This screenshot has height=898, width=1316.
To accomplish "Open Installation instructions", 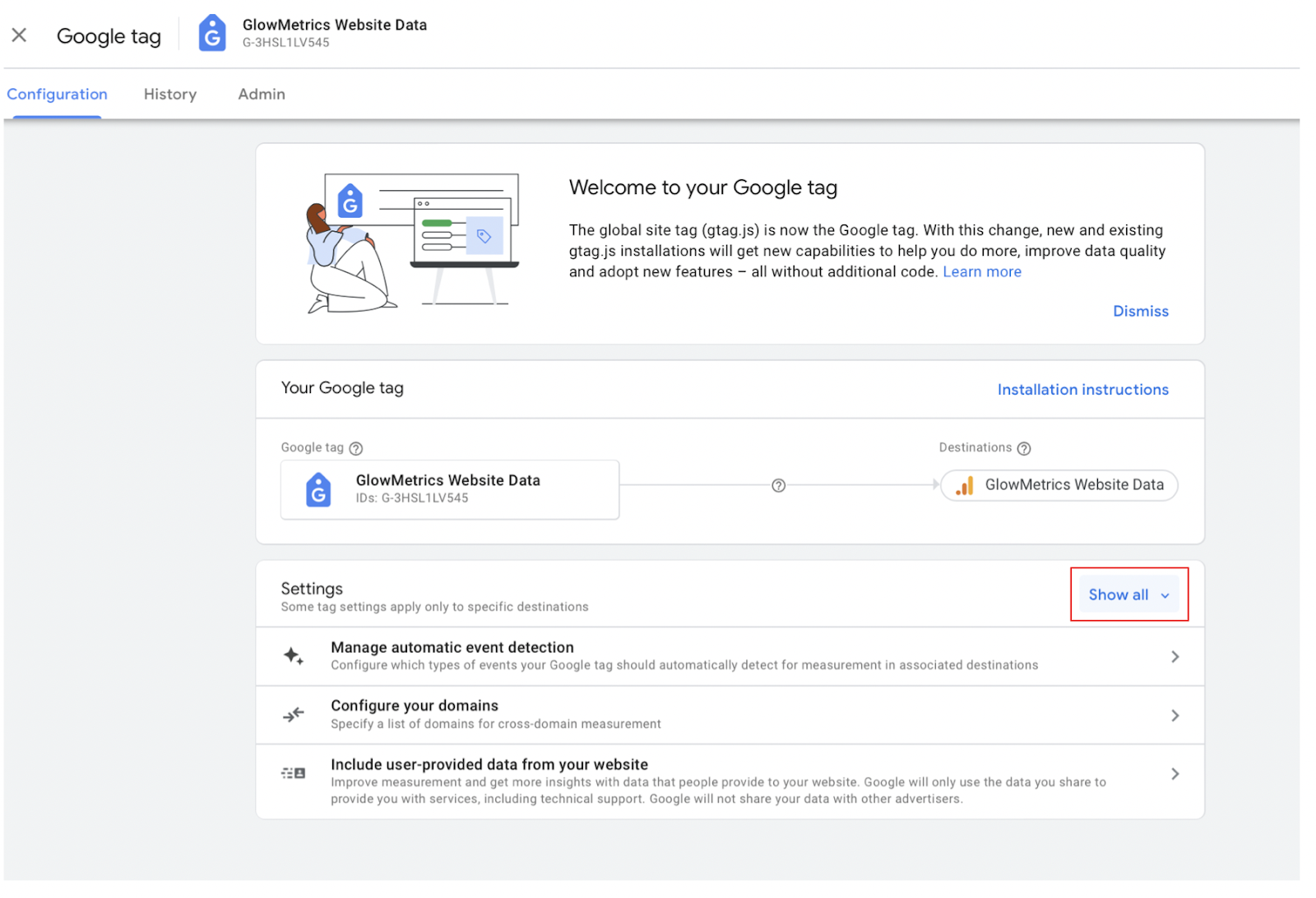I will pos(1083,390).
